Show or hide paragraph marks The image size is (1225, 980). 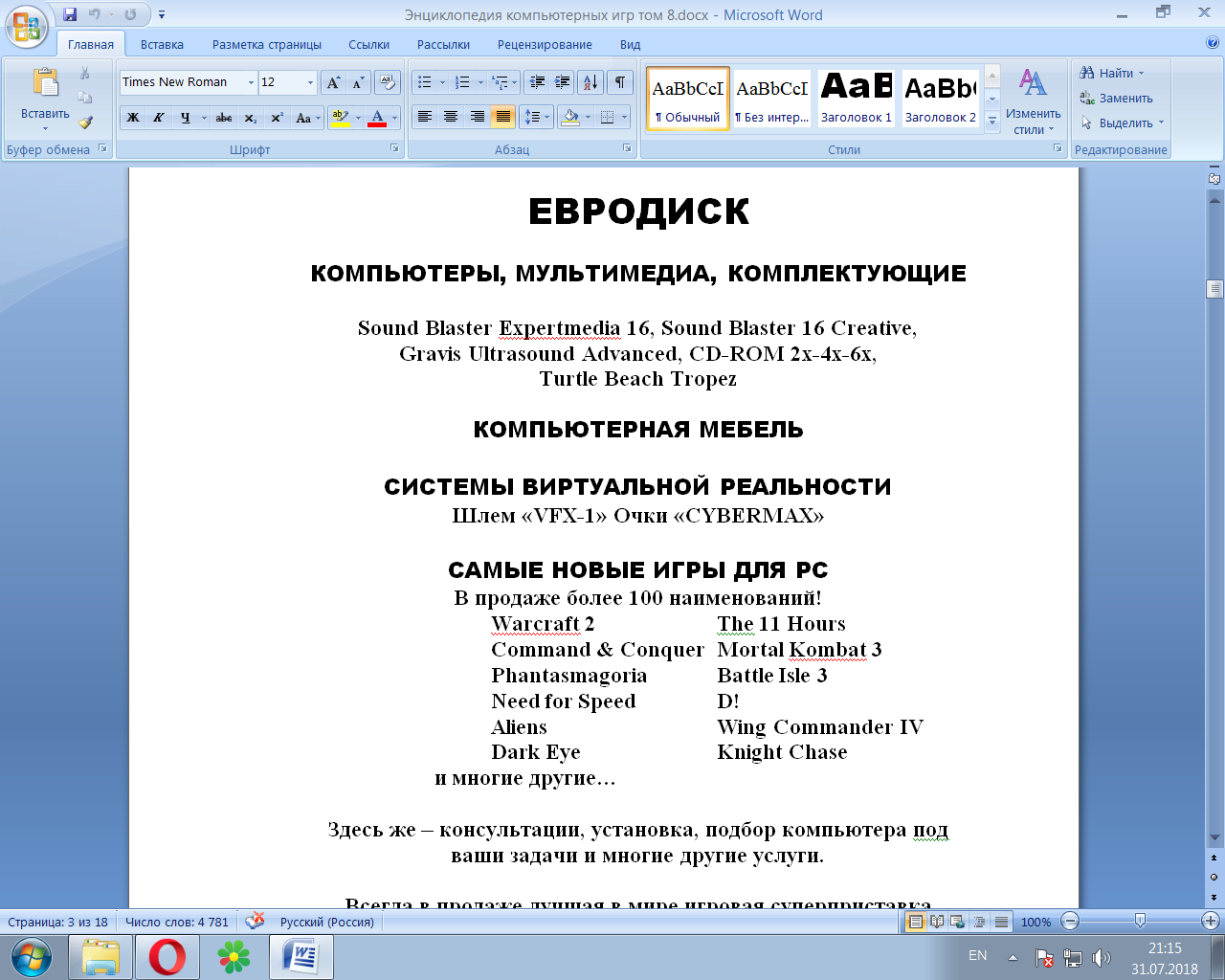pyautogui.click(x=620, y=82)
